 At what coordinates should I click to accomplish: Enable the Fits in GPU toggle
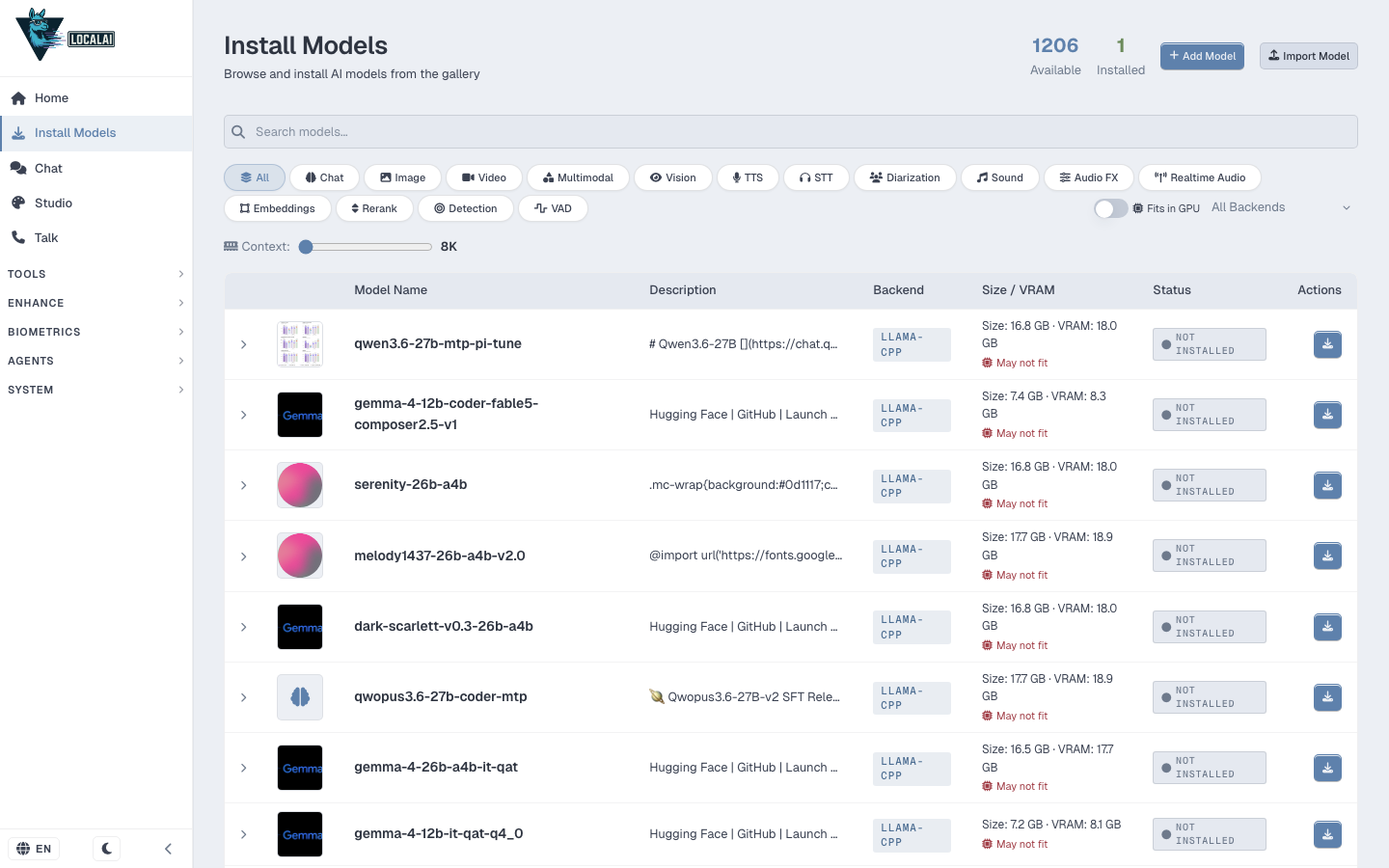click(x=1111, y=208)
